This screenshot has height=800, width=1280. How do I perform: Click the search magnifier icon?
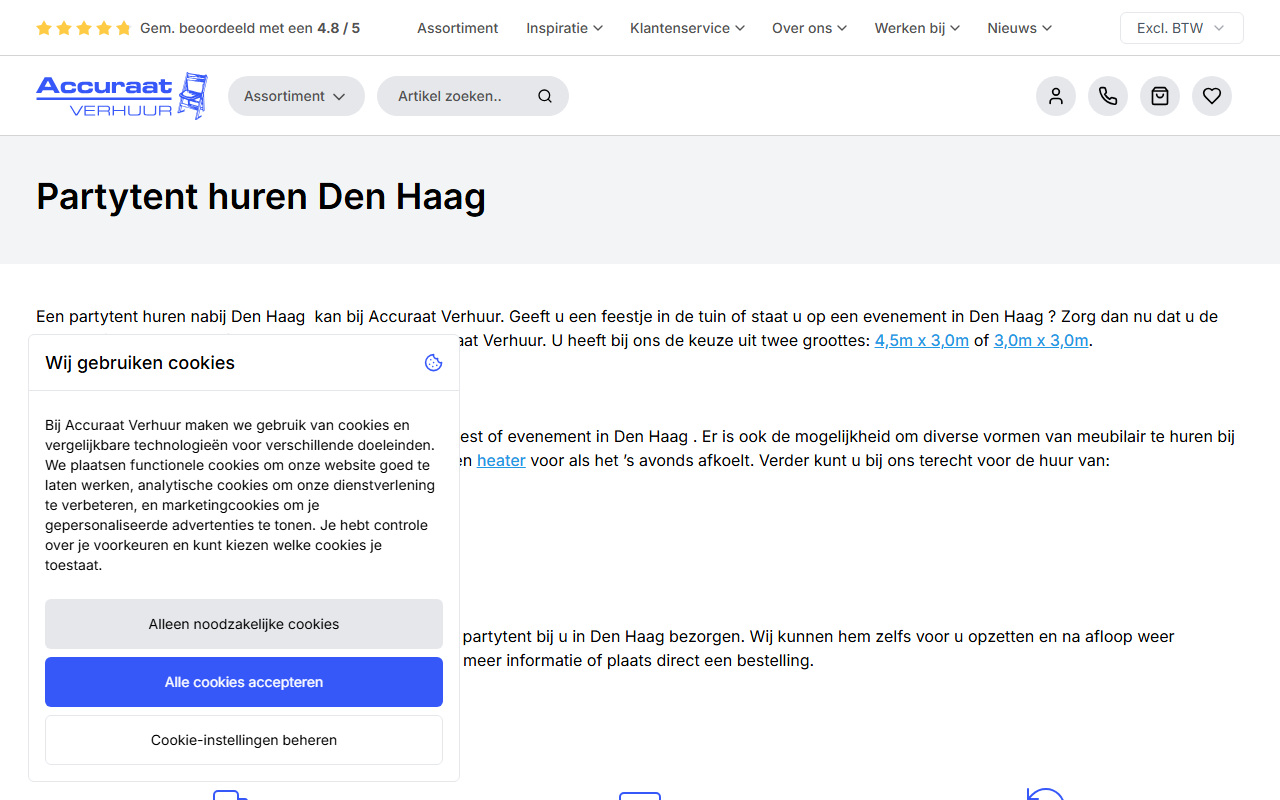[x=545, y=96]
